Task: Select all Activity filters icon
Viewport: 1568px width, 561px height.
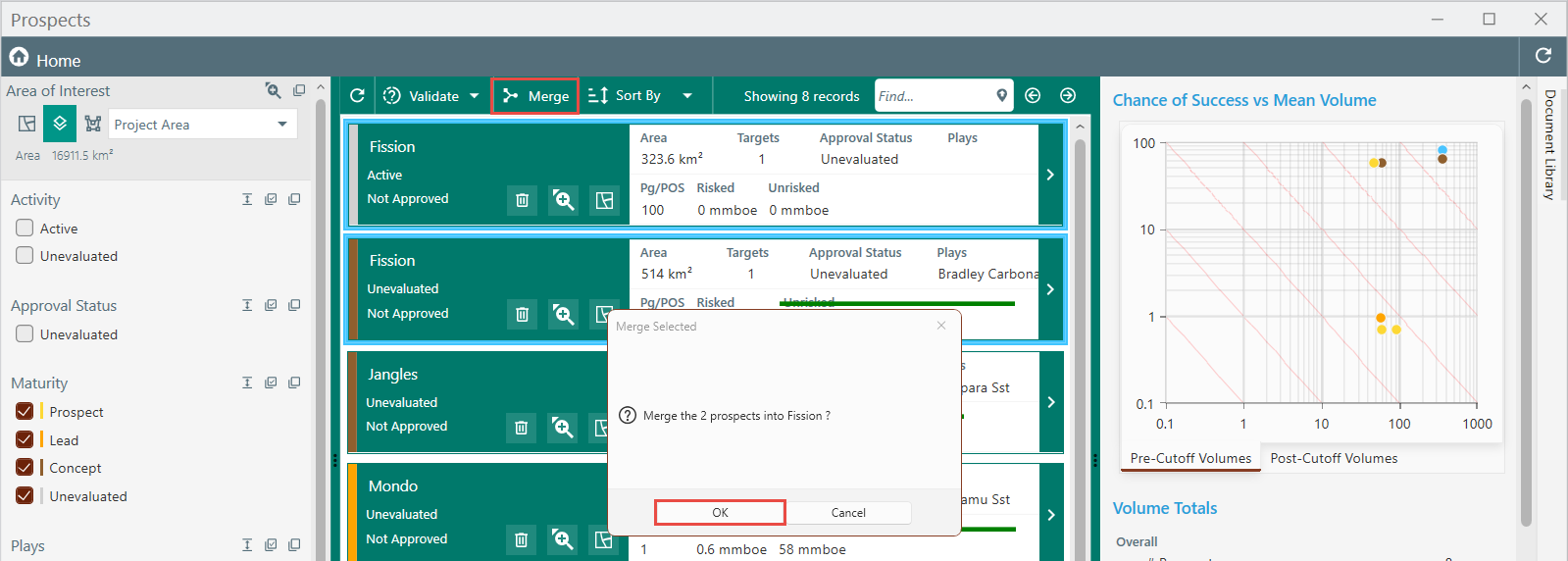Action: click(271, 199)
